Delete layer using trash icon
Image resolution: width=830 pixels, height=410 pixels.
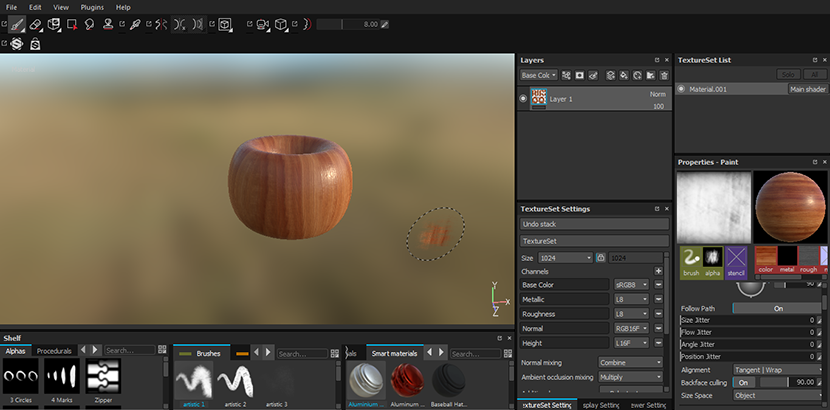pos(664,75)
